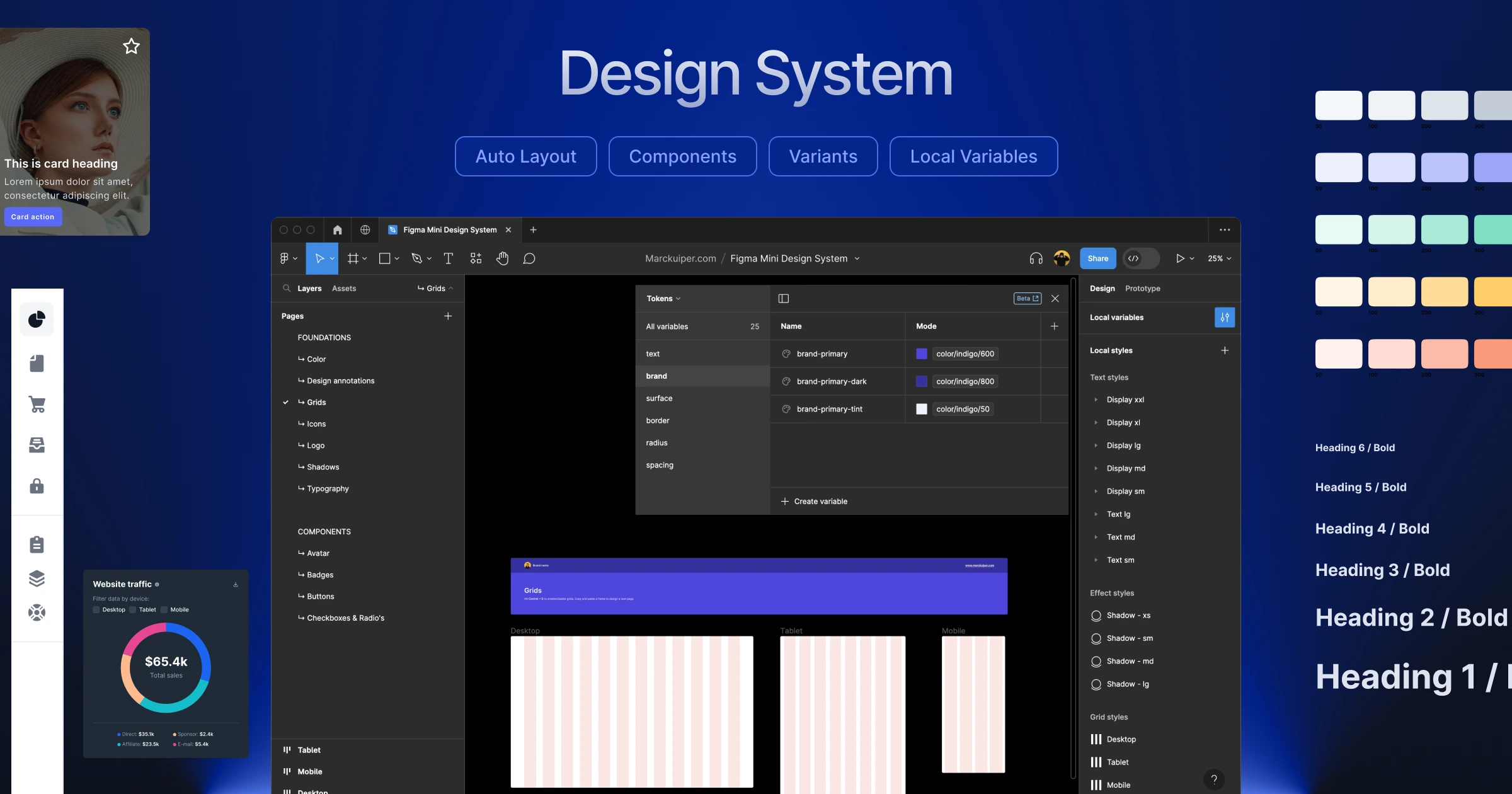Viewport: 1512px width, 794px height.
Task: Click the globe community icon
Action: (365, 230)
